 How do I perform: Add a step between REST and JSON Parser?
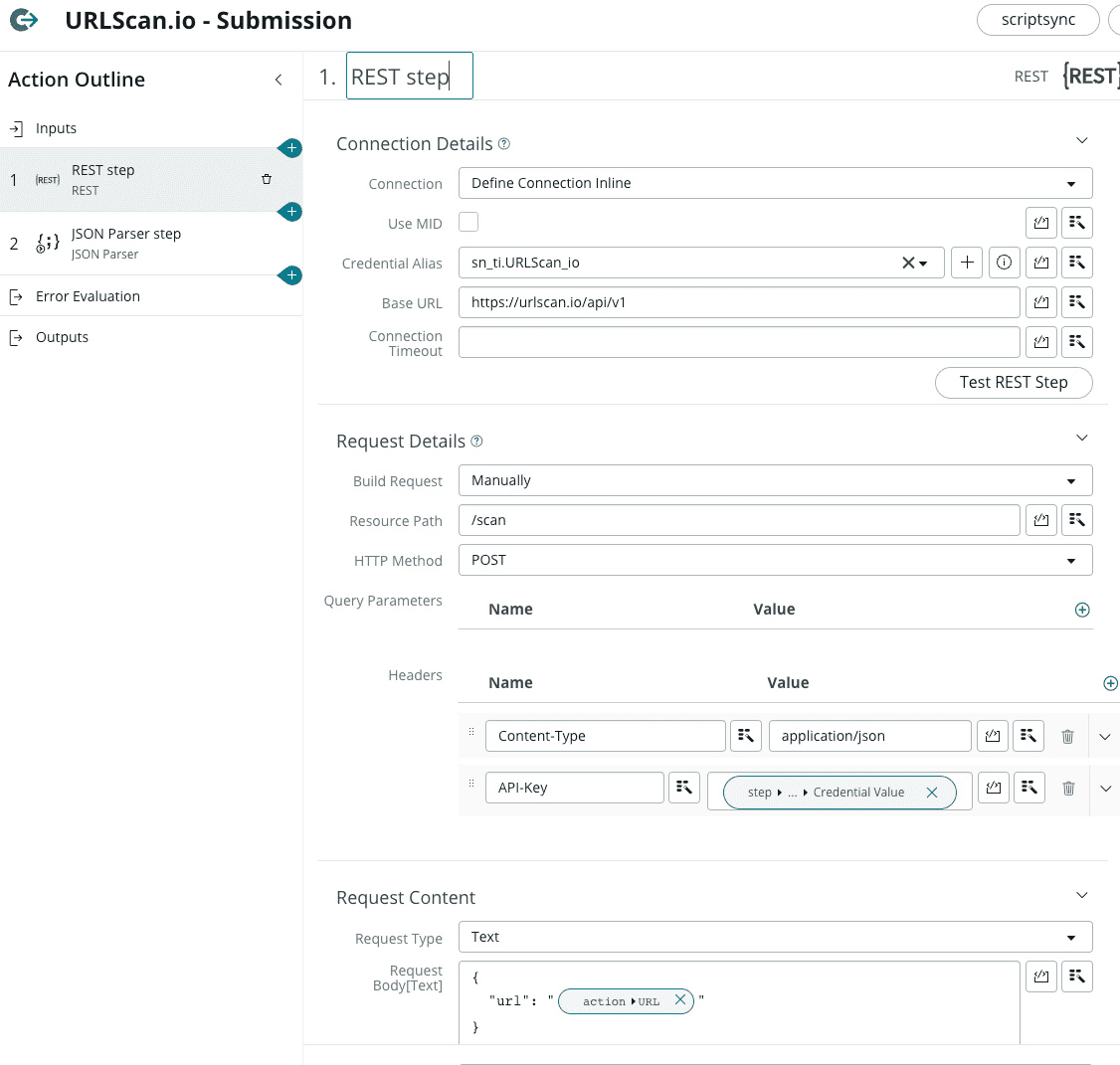click(290, 212)
